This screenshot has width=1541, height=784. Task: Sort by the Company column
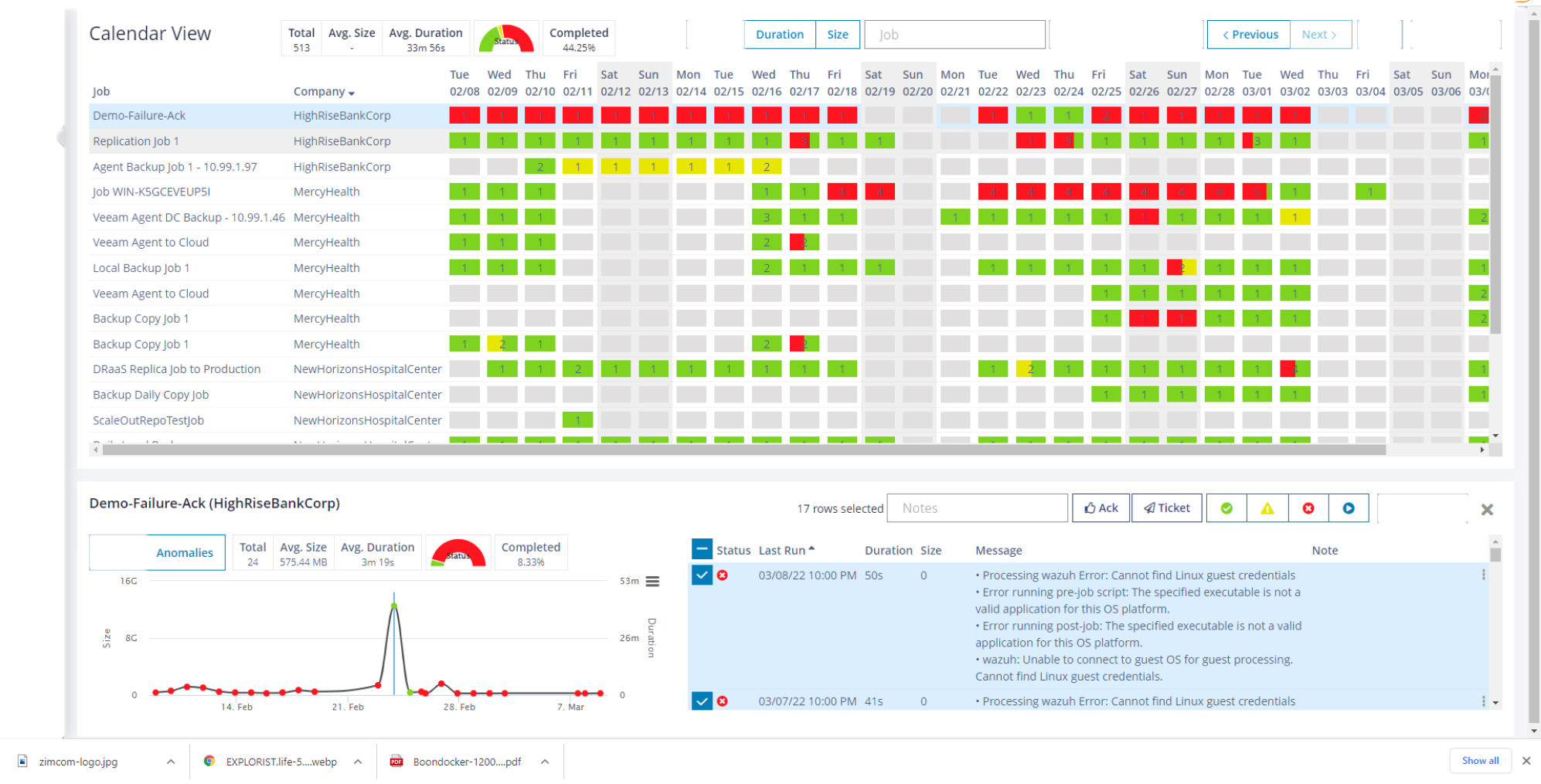point(323,92)
